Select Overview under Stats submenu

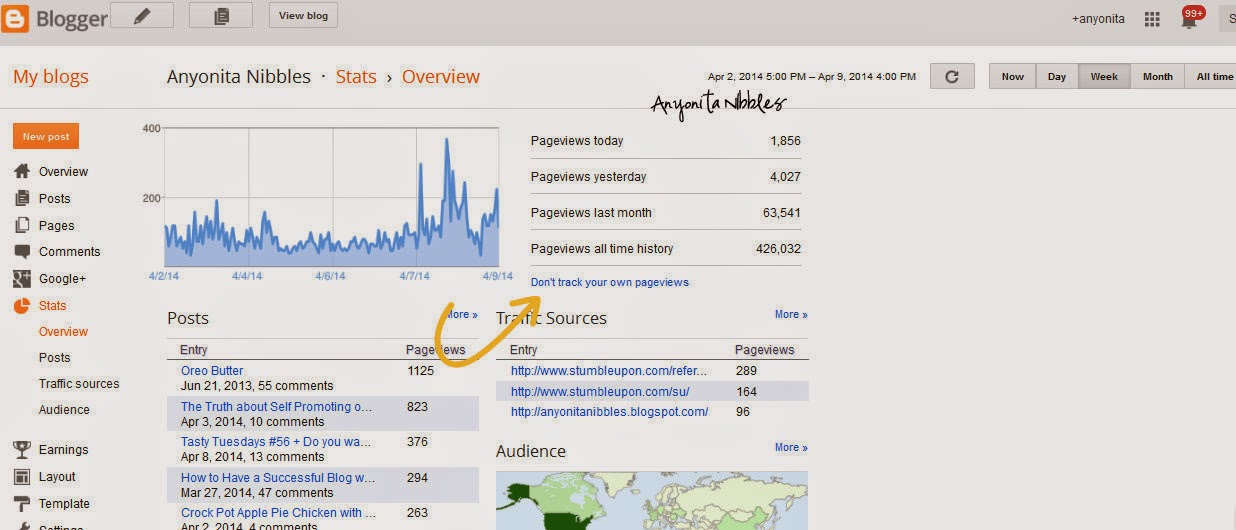coord(63,332)
